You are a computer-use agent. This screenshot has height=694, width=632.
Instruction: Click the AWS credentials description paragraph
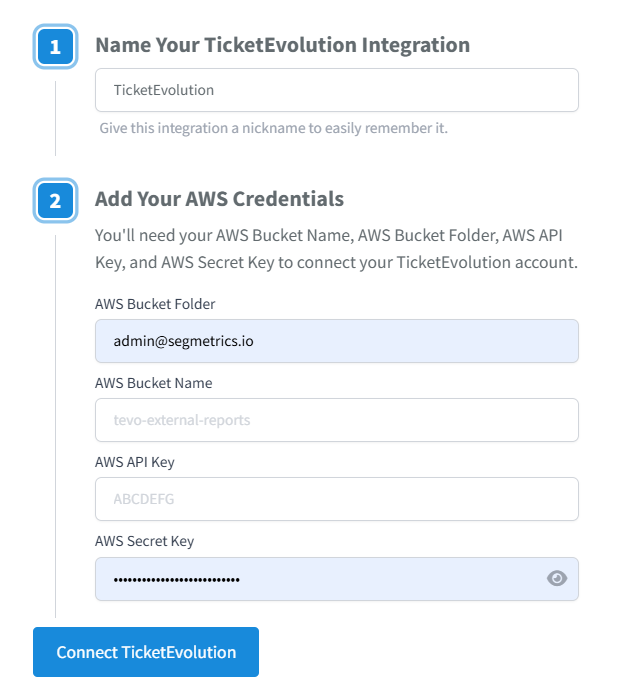click(x=336, y=249)
